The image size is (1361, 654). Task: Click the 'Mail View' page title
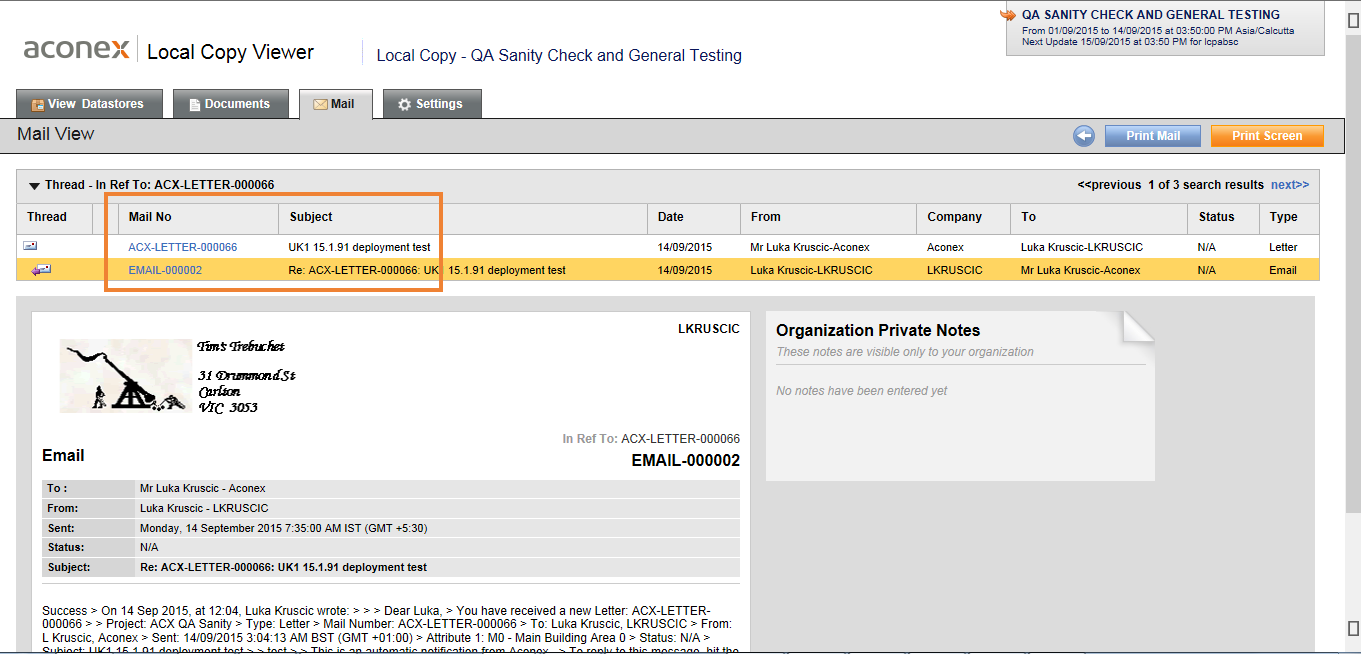[x=56, y=134]
